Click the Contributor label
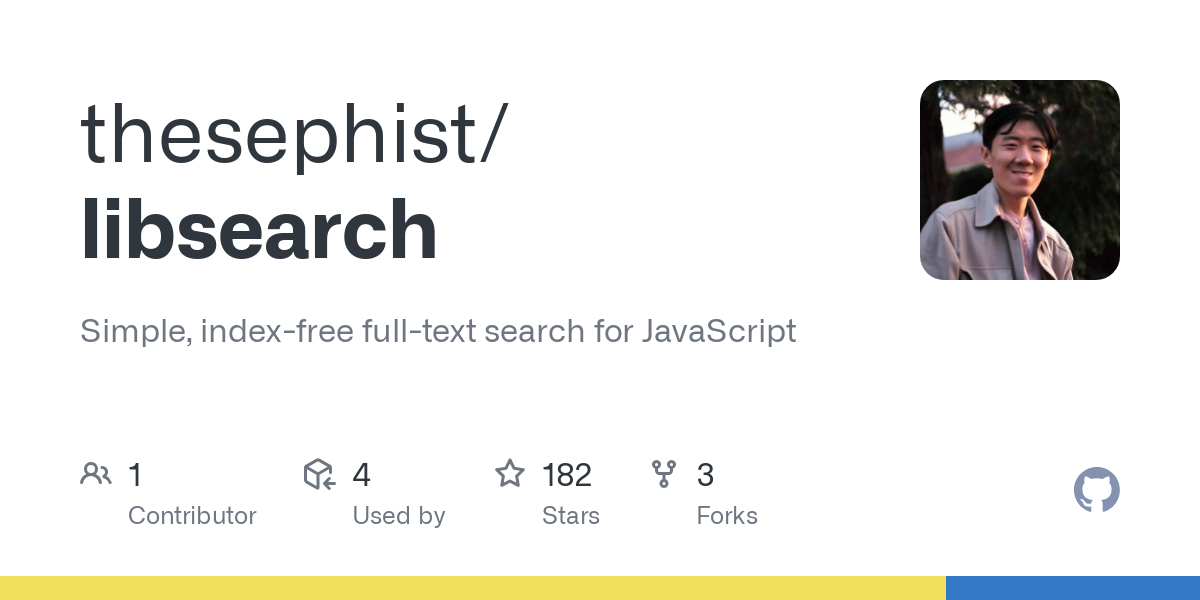Image resolution: width=1200 pixels, height=600 pixels. (x=192, y=516)
